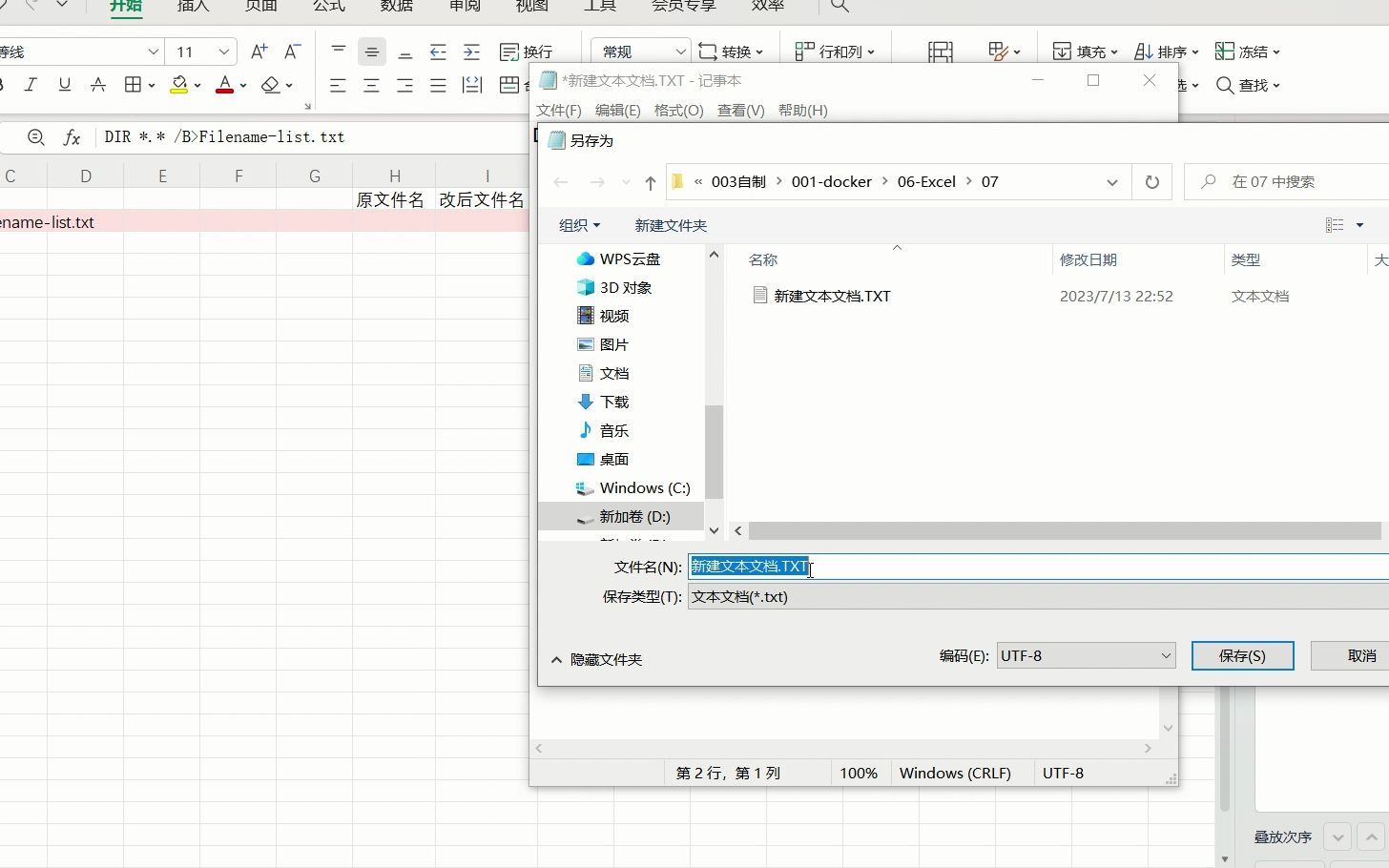Screen dimensions: 1389x868
Task: Click the zoom magnifier beside formula bar
Action: point(36,137)
